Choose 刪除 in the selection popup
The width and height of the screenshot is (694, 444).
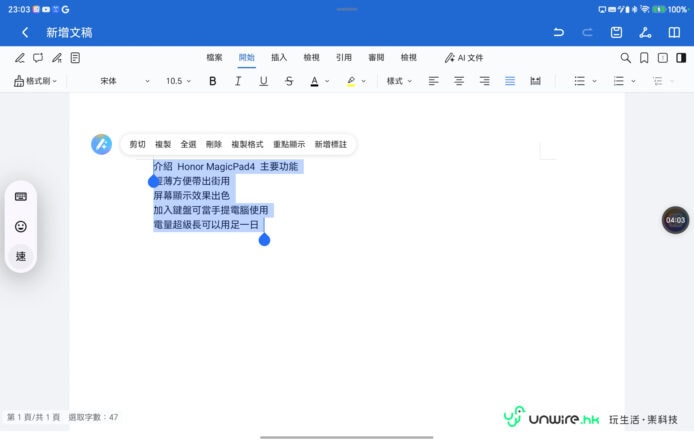(214, 144)
